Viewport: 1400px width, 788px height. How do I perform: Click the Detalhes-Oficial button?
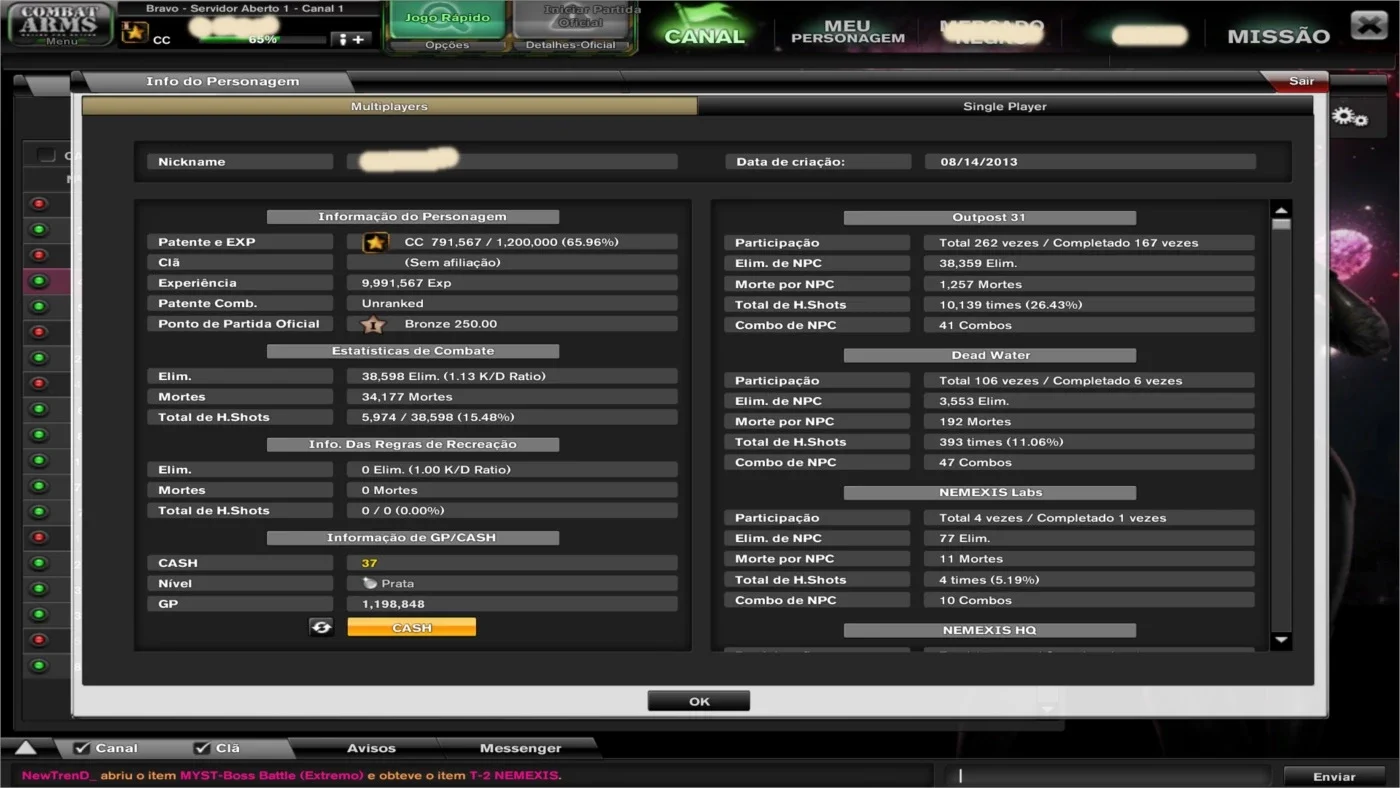570,45
